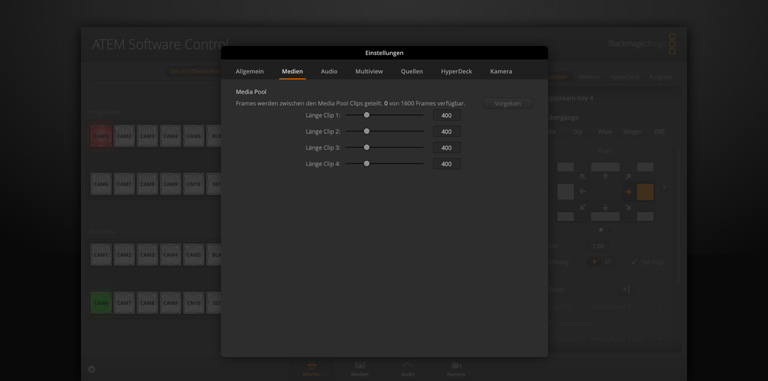Choose the push down-right diagonal arrow
Screen dimensions: 768x381
[628, 207]
